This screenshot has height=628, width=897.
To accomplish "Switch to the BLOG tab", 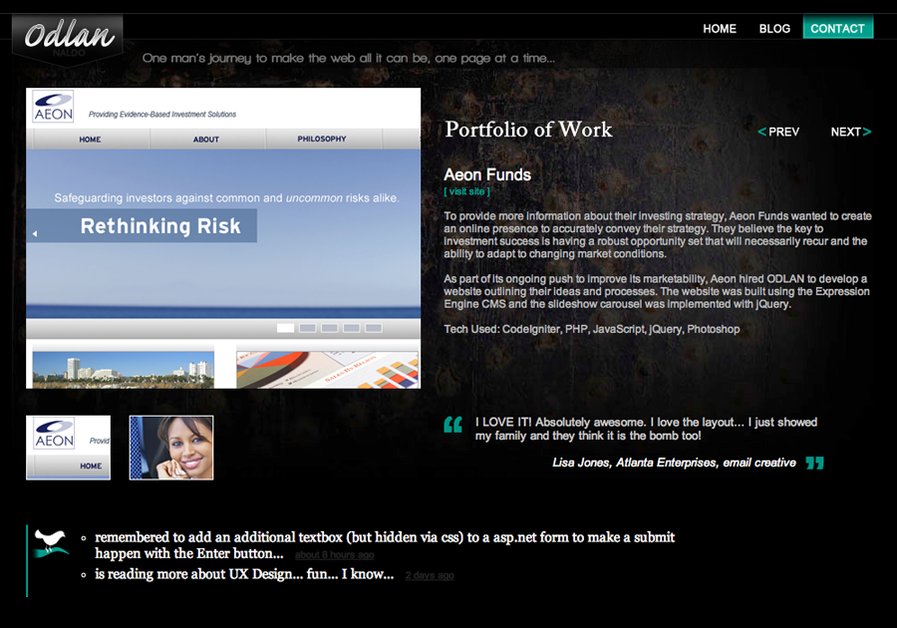I will (x=774, y=28).
